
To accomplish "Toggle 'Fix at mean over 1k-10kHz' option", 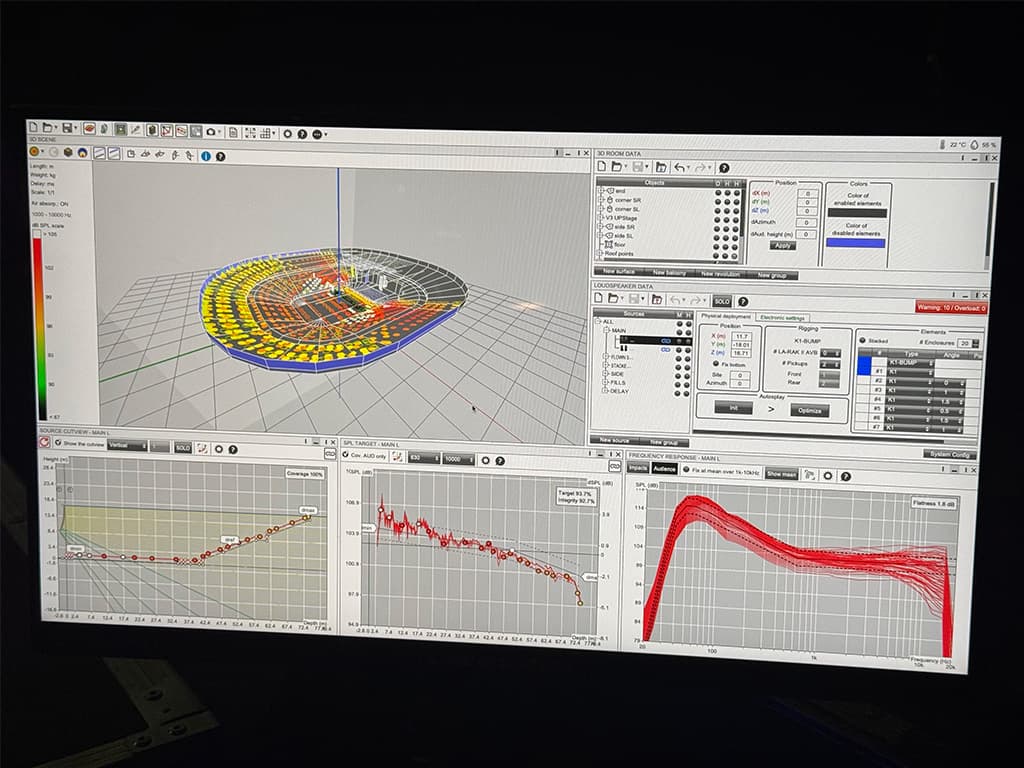I will pyautogui.click(x=686, y=470).
